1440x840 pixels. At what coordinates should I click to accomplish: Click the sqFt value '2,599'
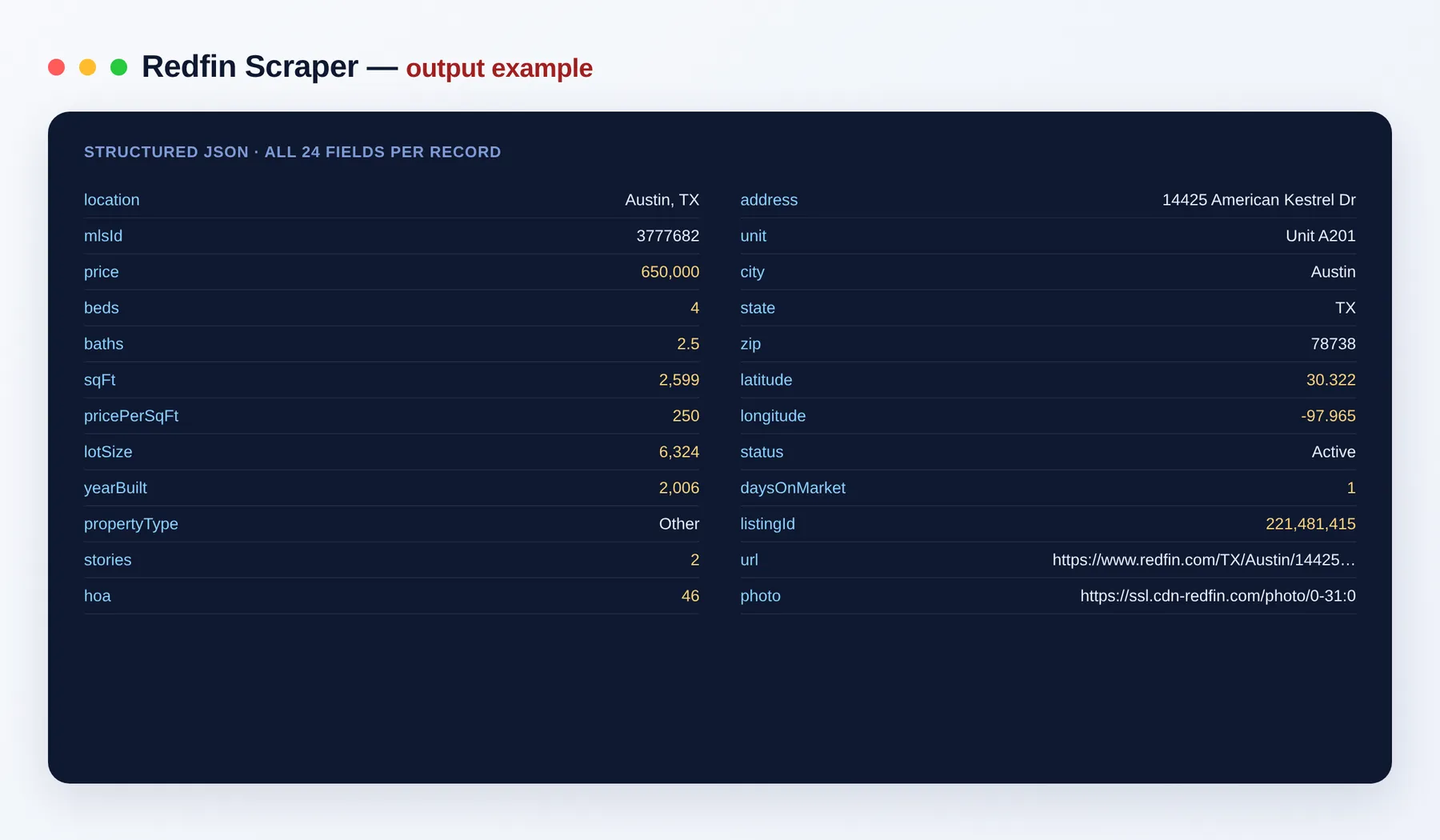click(679, 380)
